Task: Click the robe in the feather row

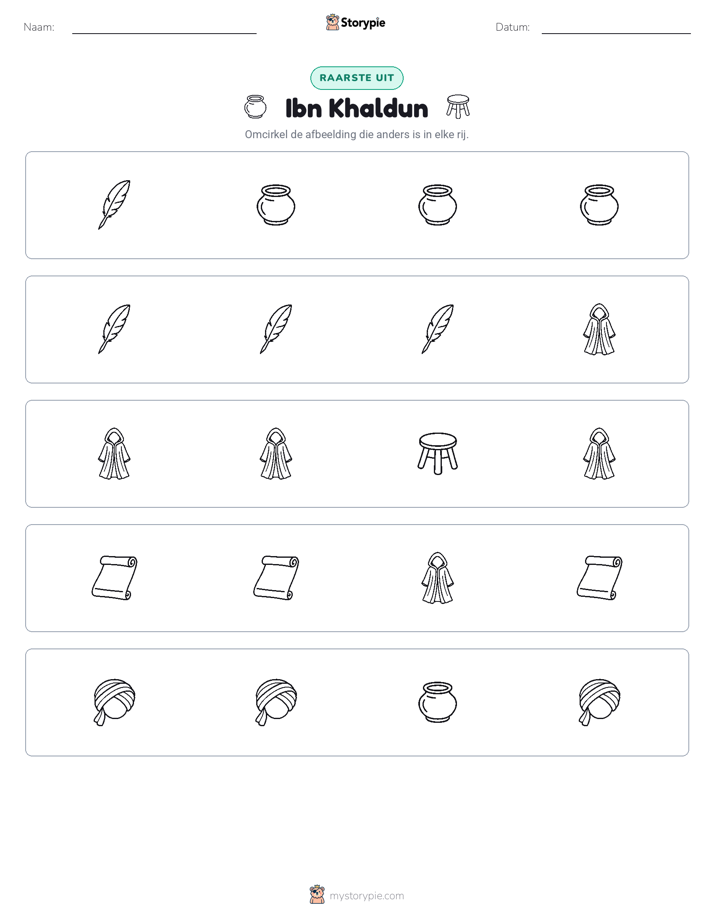Action: click(x=599, y=329)
